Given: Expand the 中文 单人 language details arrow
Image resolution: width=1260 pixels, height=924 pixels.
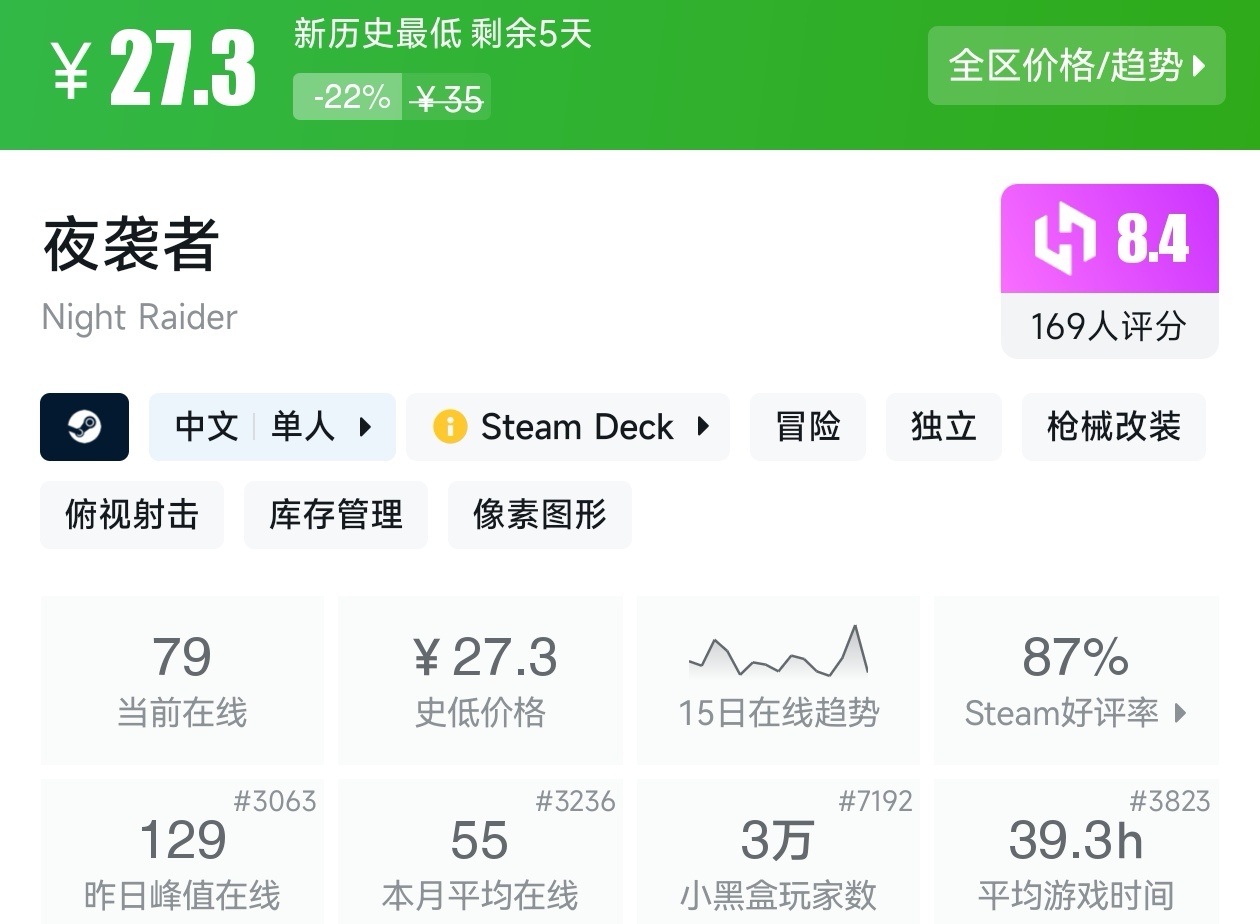Looking at the screenshot, I should [365, 427].
